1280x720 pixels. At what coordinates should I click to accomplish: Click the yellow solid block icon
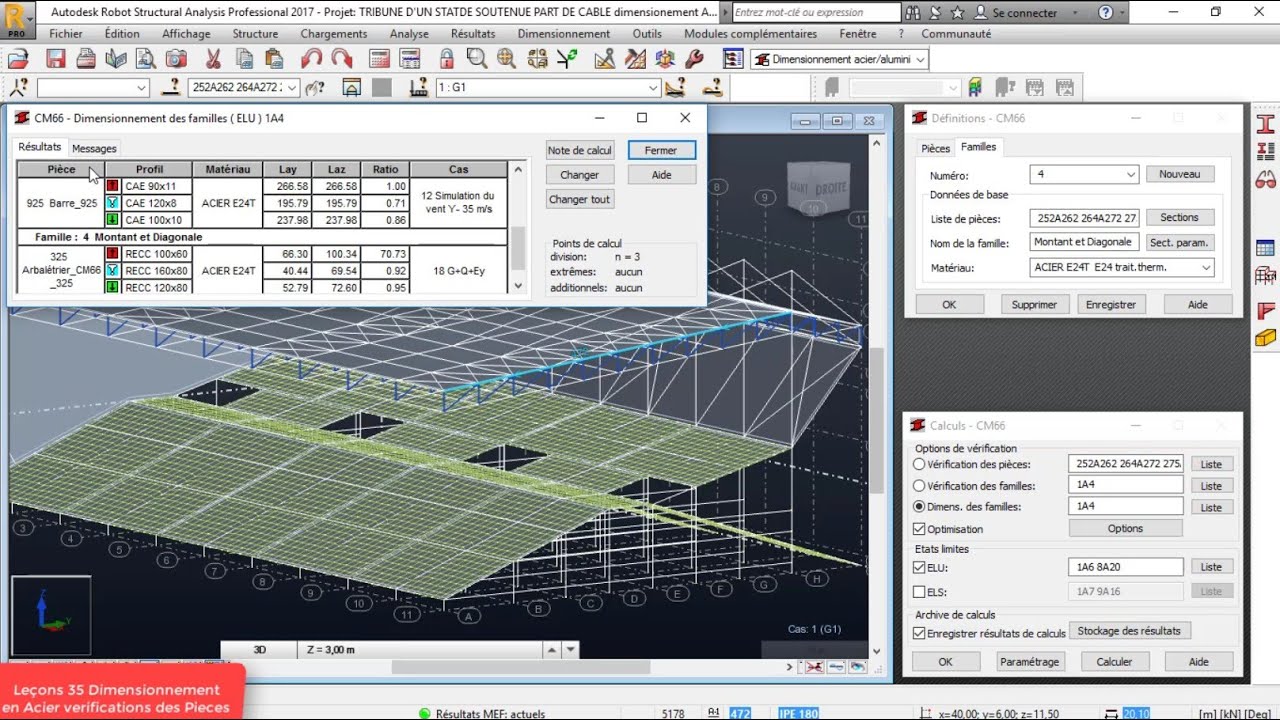[1265, 337]
